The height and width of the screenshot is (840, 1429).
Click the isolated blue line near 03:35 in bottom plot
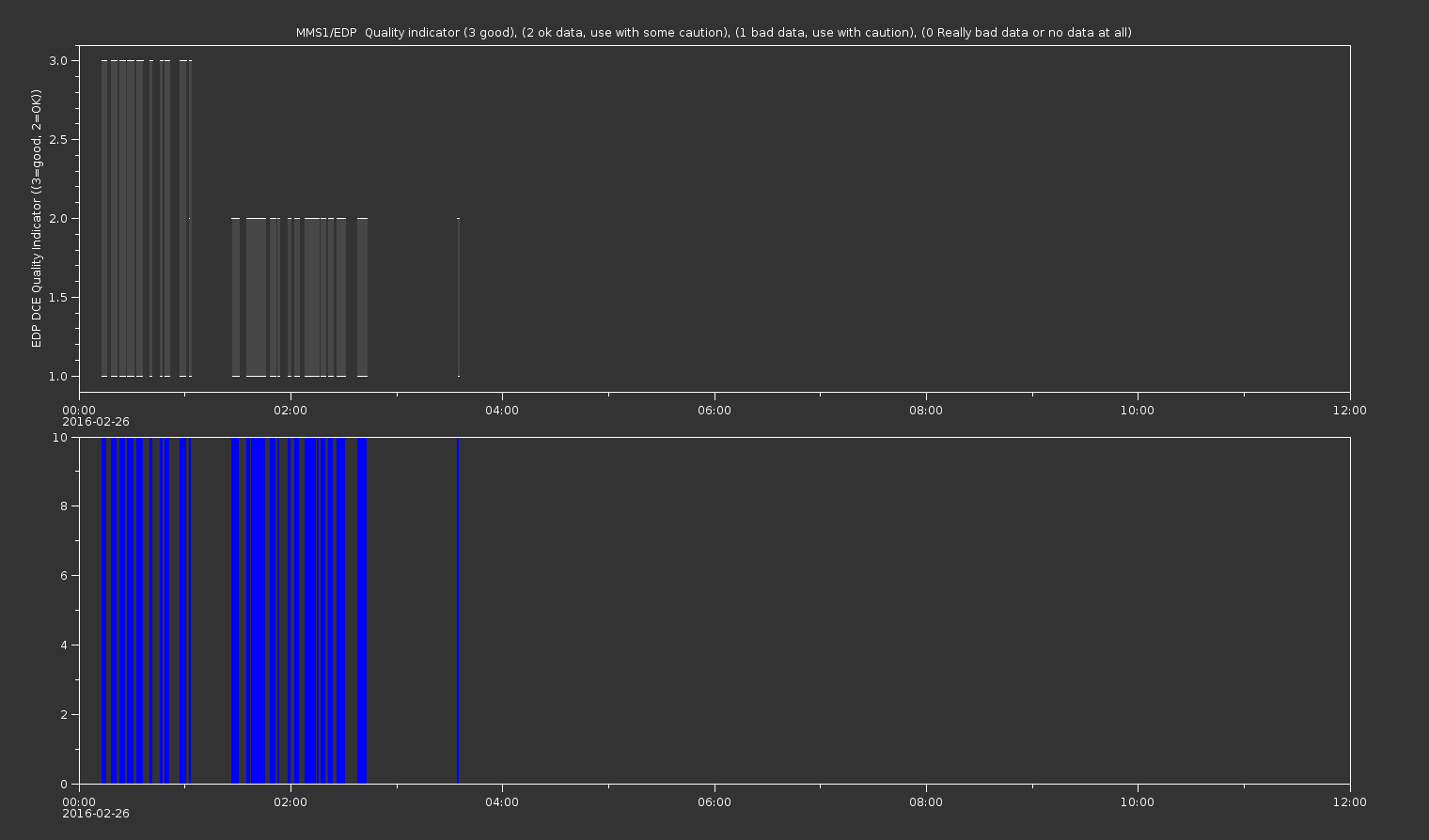(458, 610)
